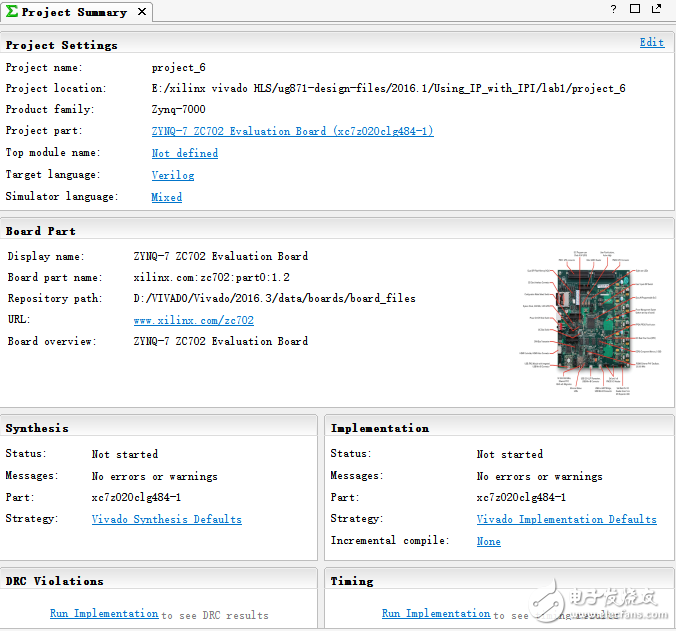Click the Implementation section header
676x631 pixels.
coord(380,428)
